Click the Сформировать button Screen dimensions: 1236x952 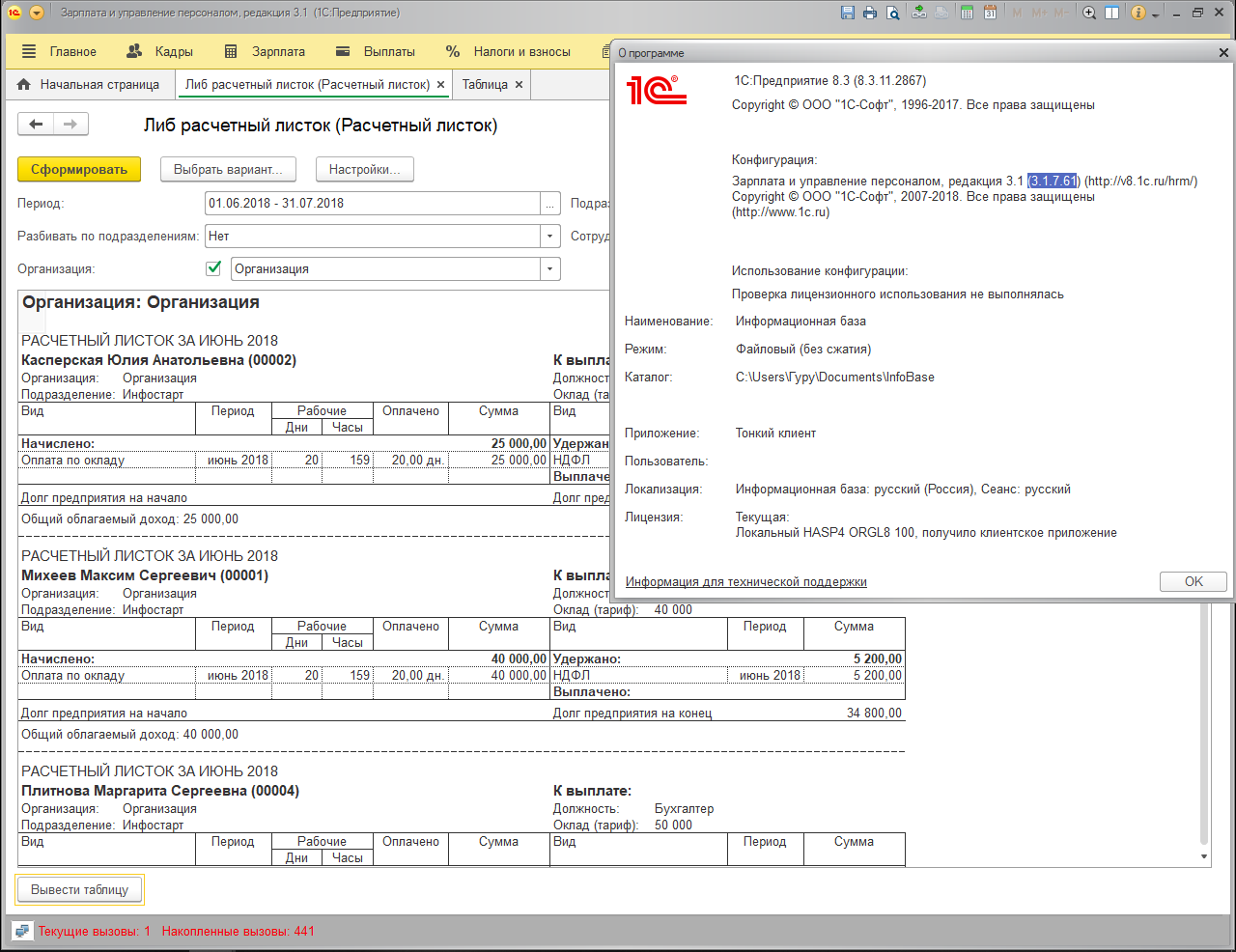[79, 169]
